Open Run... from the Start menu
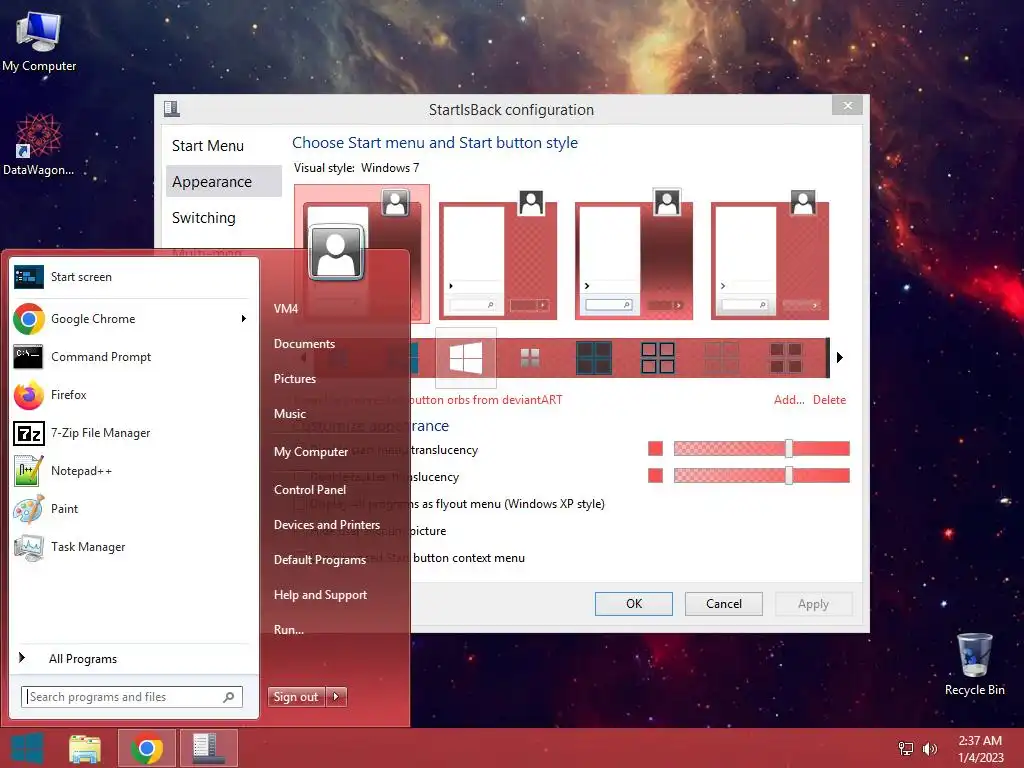This screenshot has height=768, width=1024. pyautogui.click(x=289, y=630)
